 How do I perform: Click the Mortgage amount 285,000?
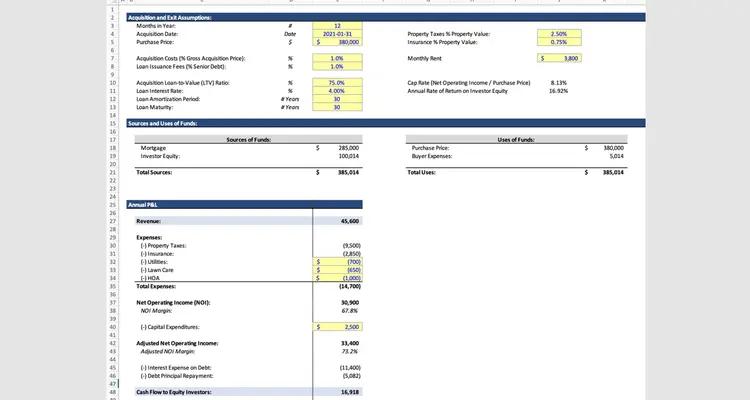point(349,148)
